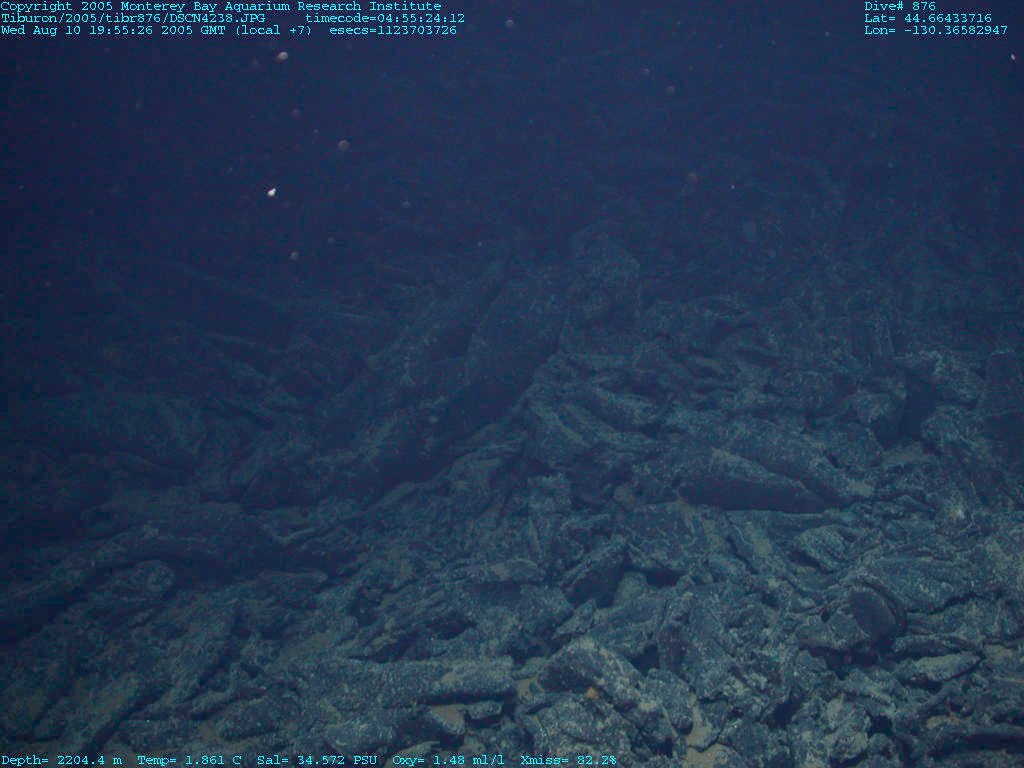
Task: Click the timecode=04:55:24:12 value
Action: [x=385, y=18]
